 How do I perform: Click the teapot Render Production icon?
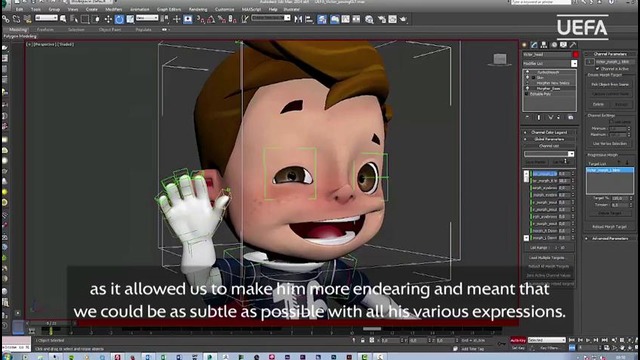404,19
